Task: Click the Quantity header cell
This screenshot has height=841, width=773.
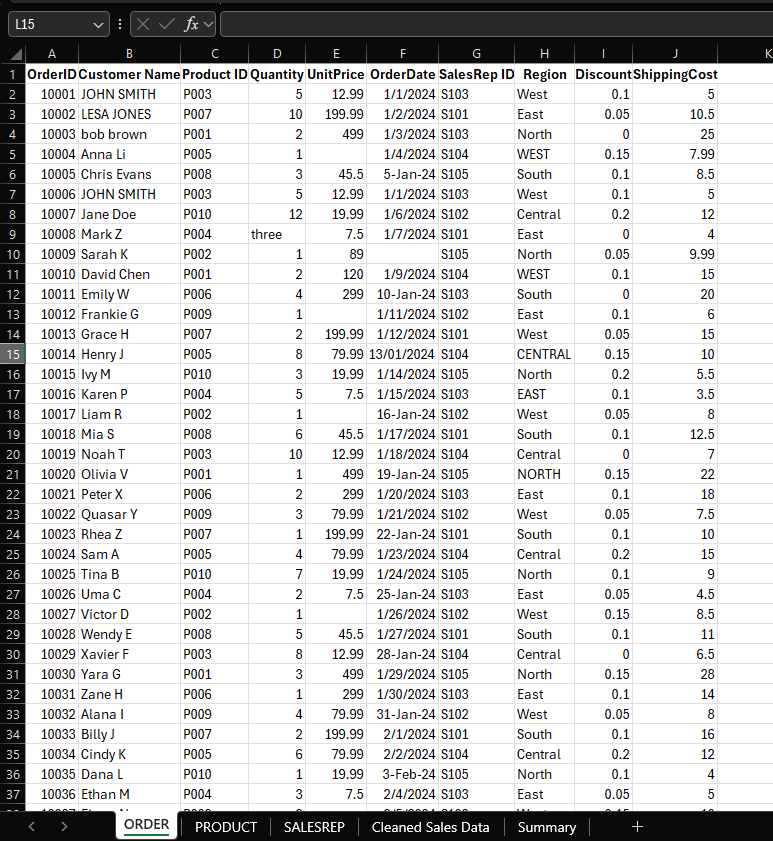Action: tap(277, 75)
